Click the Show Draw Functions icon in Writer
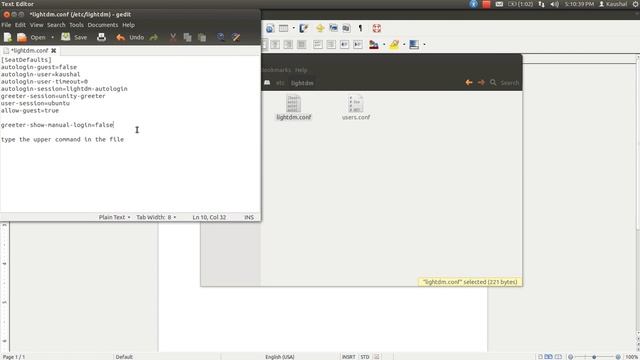 pos(303,28)
